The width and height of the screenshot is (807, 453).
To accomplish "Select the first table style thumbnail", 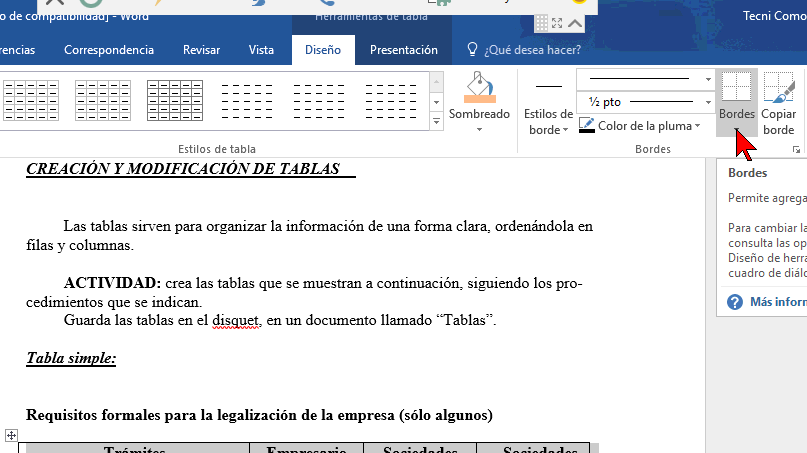I will pos(31,100).
